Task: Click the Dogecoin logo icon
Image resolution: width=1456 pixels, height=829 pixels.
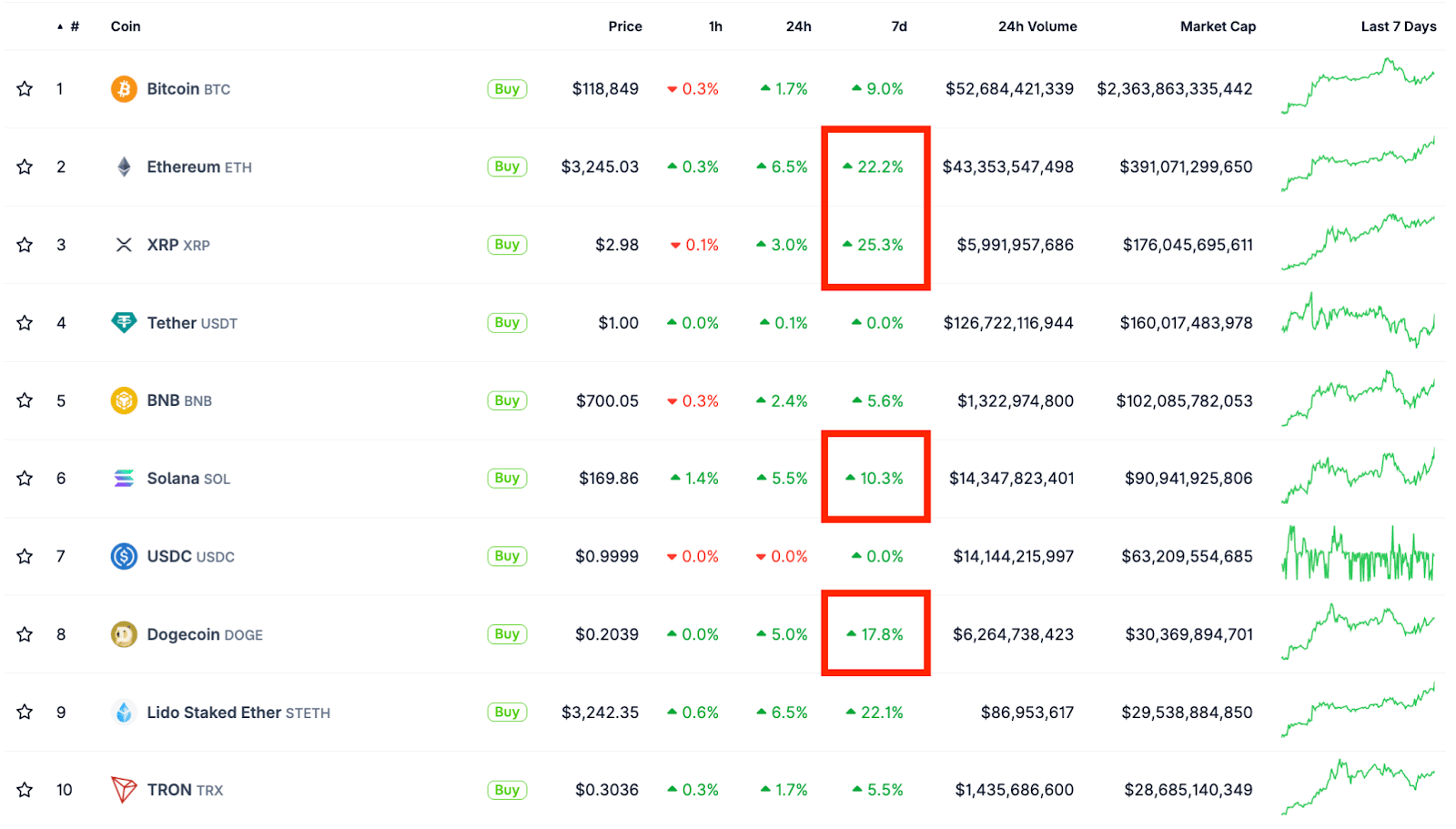Action: 124,634
